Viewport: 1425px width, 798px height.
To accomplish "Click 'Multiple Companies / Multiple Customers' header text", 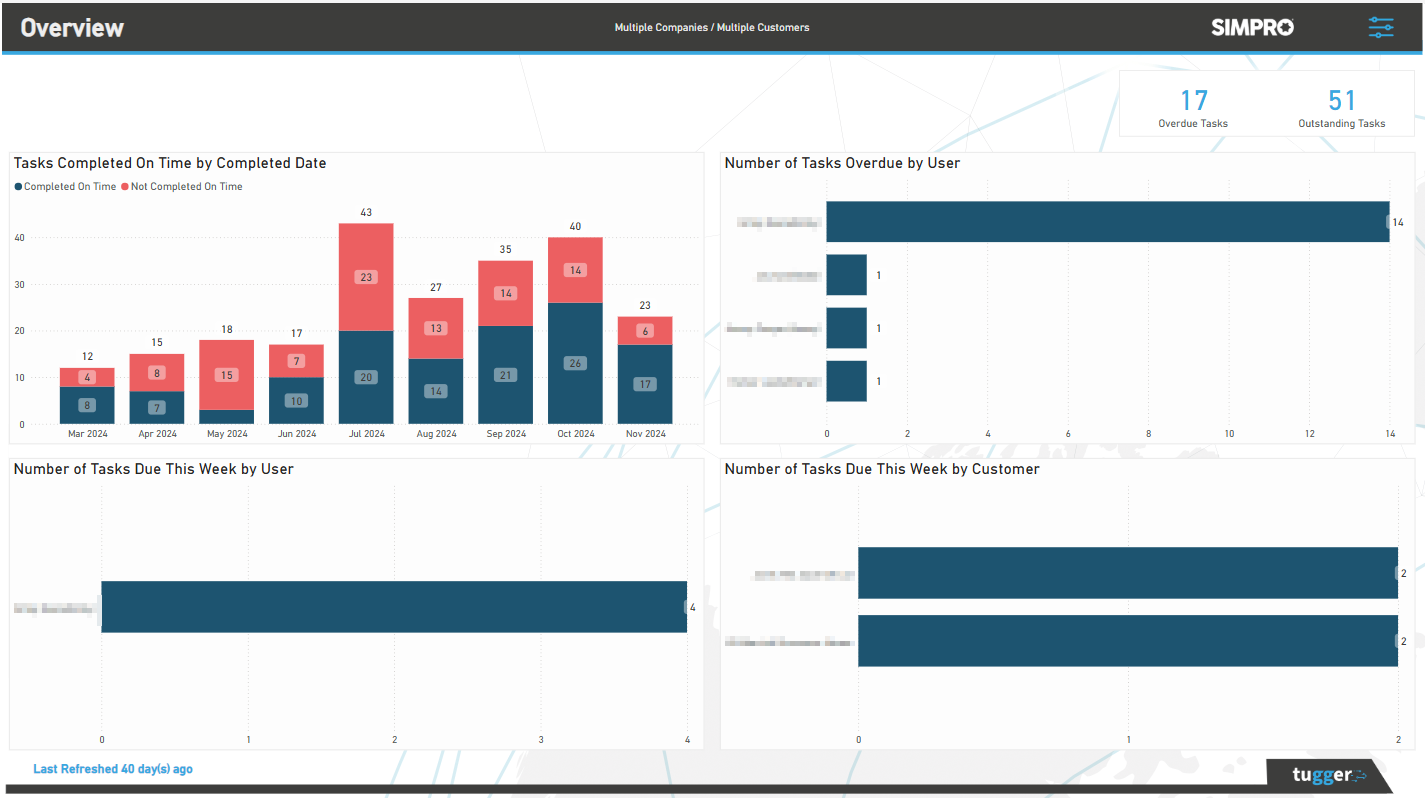I will point(711,27).
